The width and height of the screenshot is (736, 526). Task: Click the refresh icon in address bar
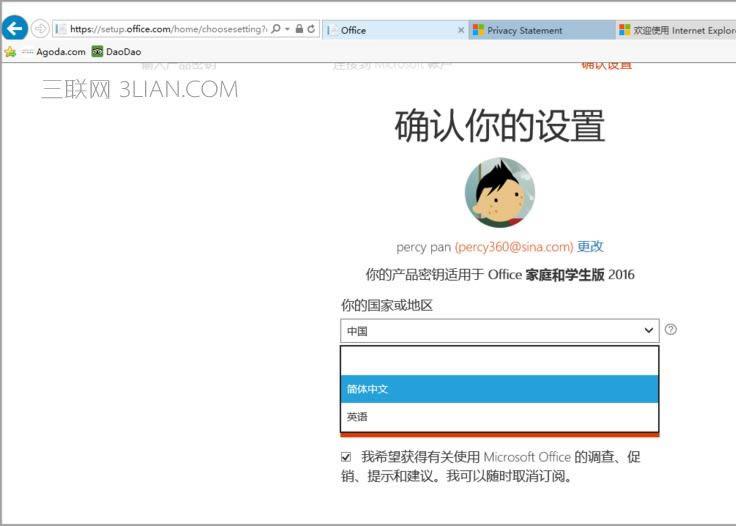(x=311, y=29)
